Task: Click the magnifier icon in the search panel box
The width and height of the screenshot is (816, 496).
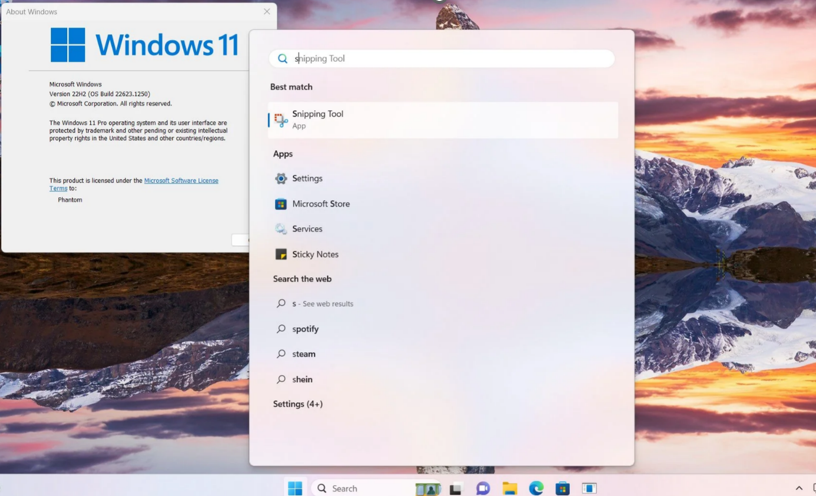Action: coord(282,58)
